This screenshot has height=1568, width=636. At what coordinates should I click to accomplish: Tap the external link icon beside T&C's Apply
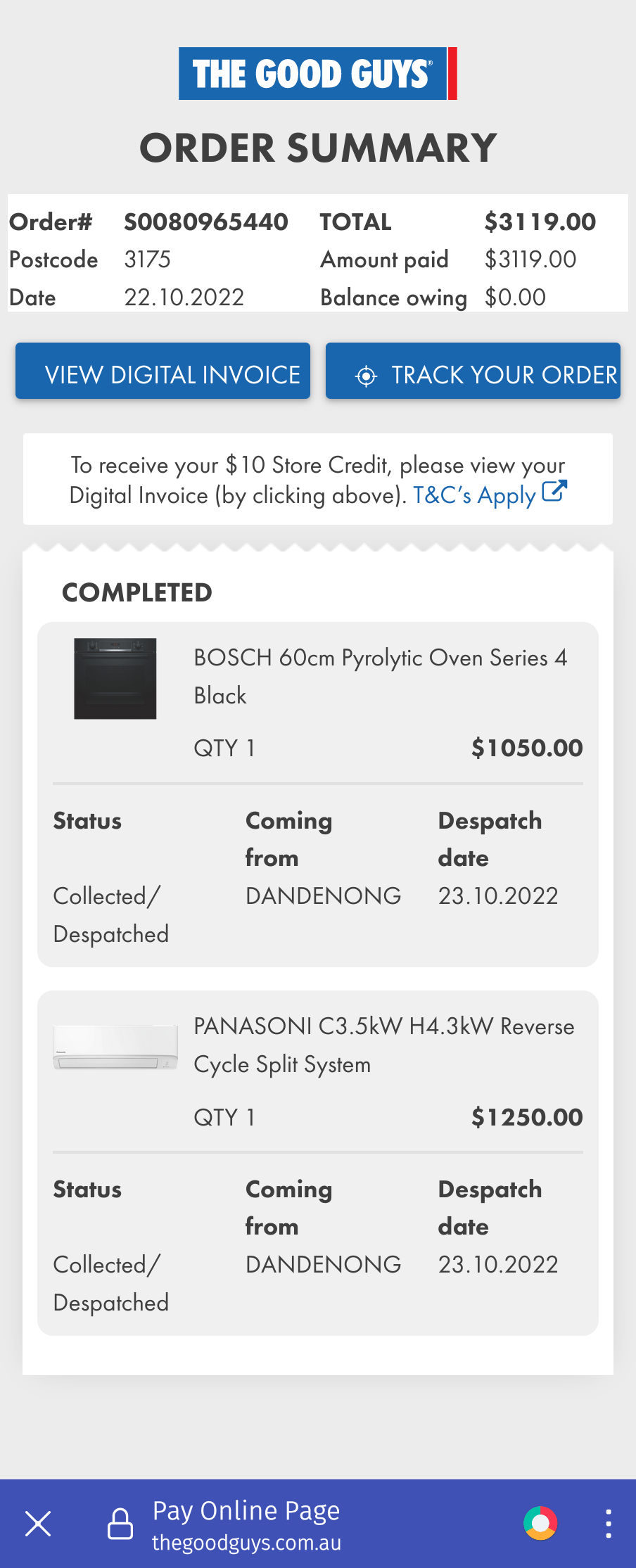point(554,492)
